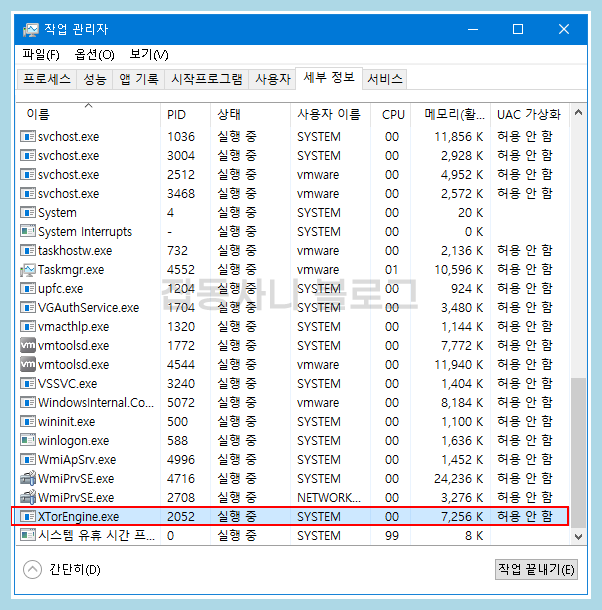Sort by the 상태 column header
Image resolution: width=602 pixels, height=610 pixels.
click(x=250, y=114)
